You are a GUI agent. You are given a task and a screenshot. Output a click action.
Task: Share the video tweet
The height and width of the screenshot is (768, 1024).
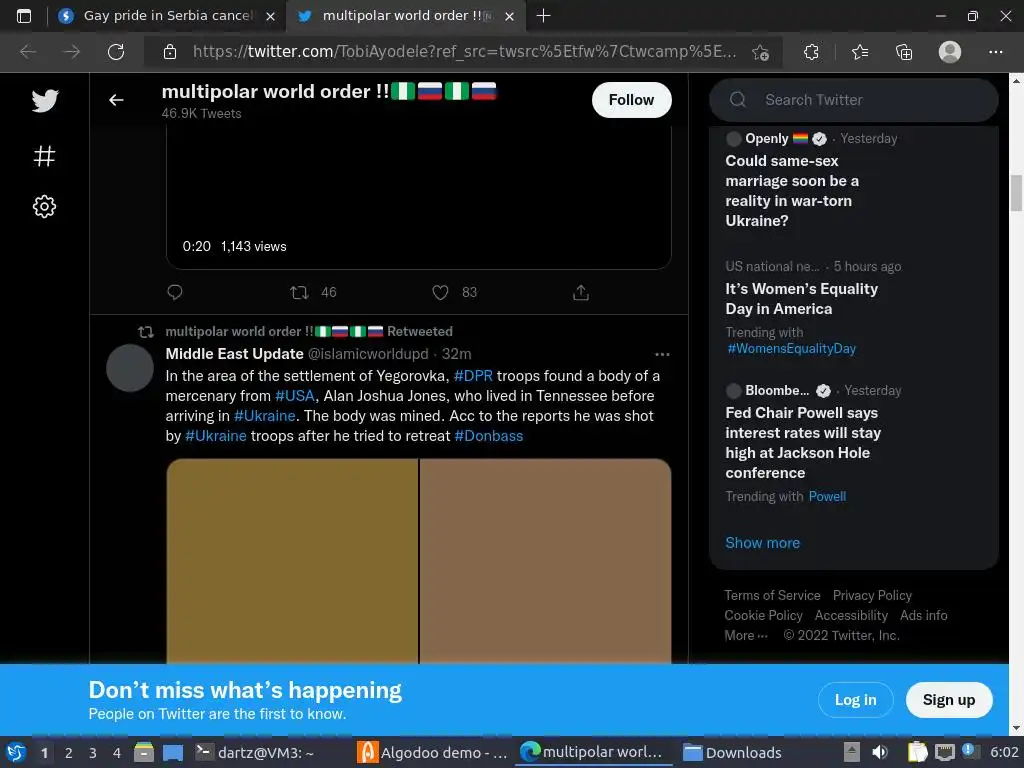click(x=581, y=292)
